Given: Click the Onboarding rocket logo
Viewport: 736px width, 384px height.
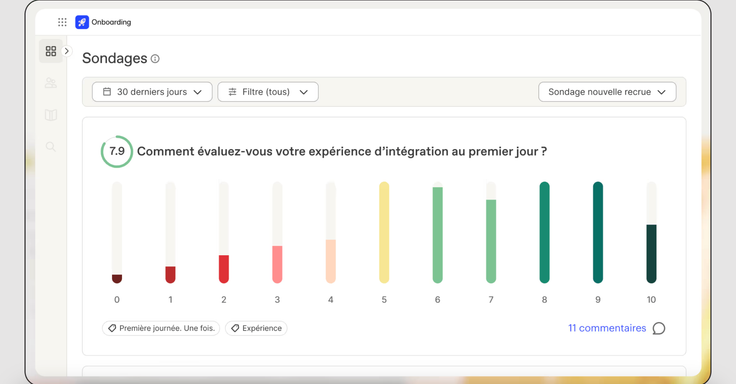Looking at the screenshot, I should pos(82,22).
